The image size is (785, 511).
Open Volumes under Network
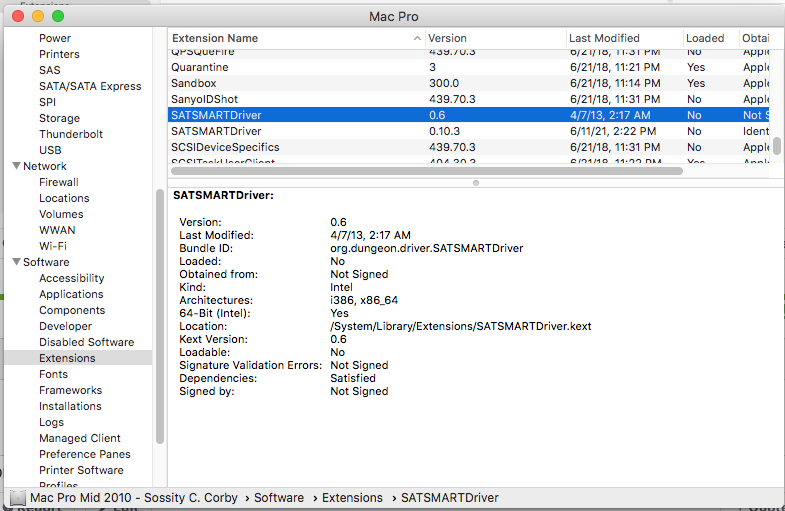[61, 214]
